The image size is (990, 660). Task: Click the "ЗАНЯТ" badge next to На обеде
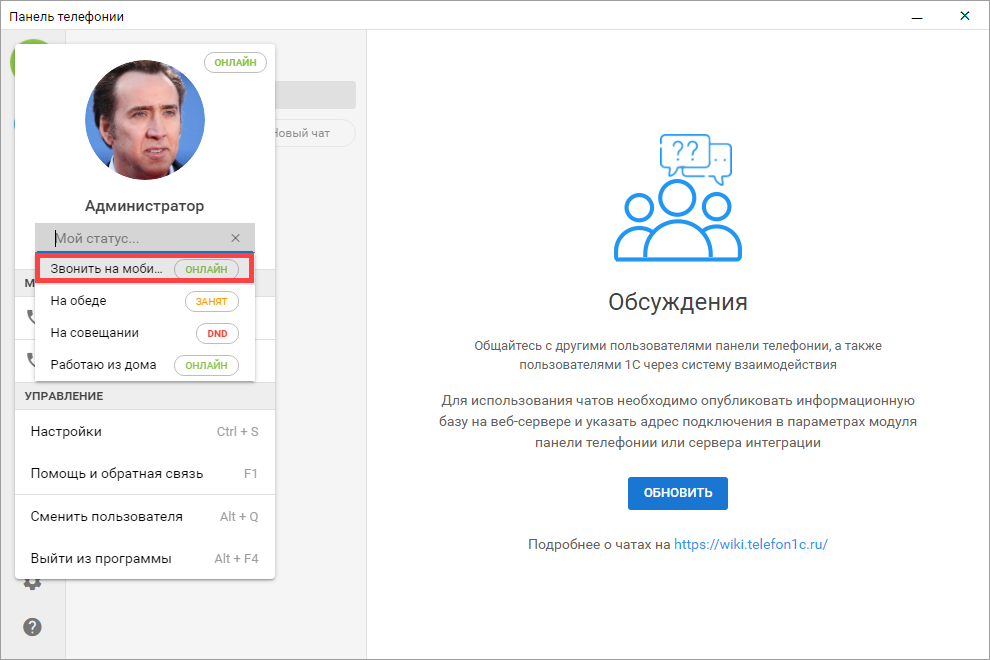point(212,301)
